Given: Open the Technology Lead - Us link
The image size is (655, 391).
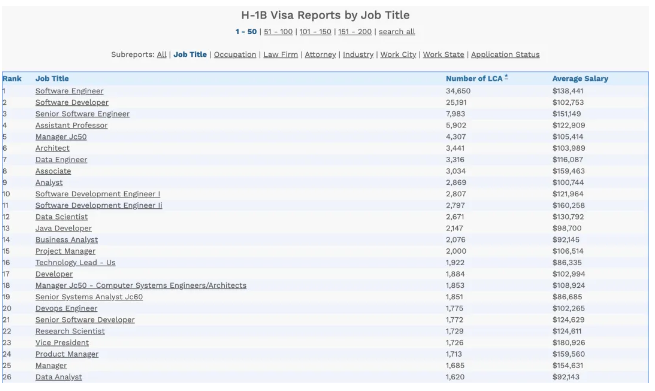Looking at the screenshot, I should coord(75,262).
